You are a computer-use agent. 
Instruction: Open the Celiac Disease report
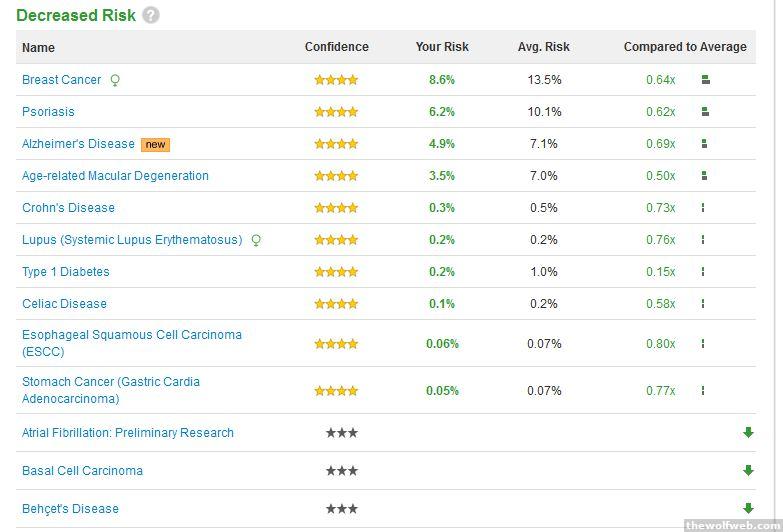(64, 304)
